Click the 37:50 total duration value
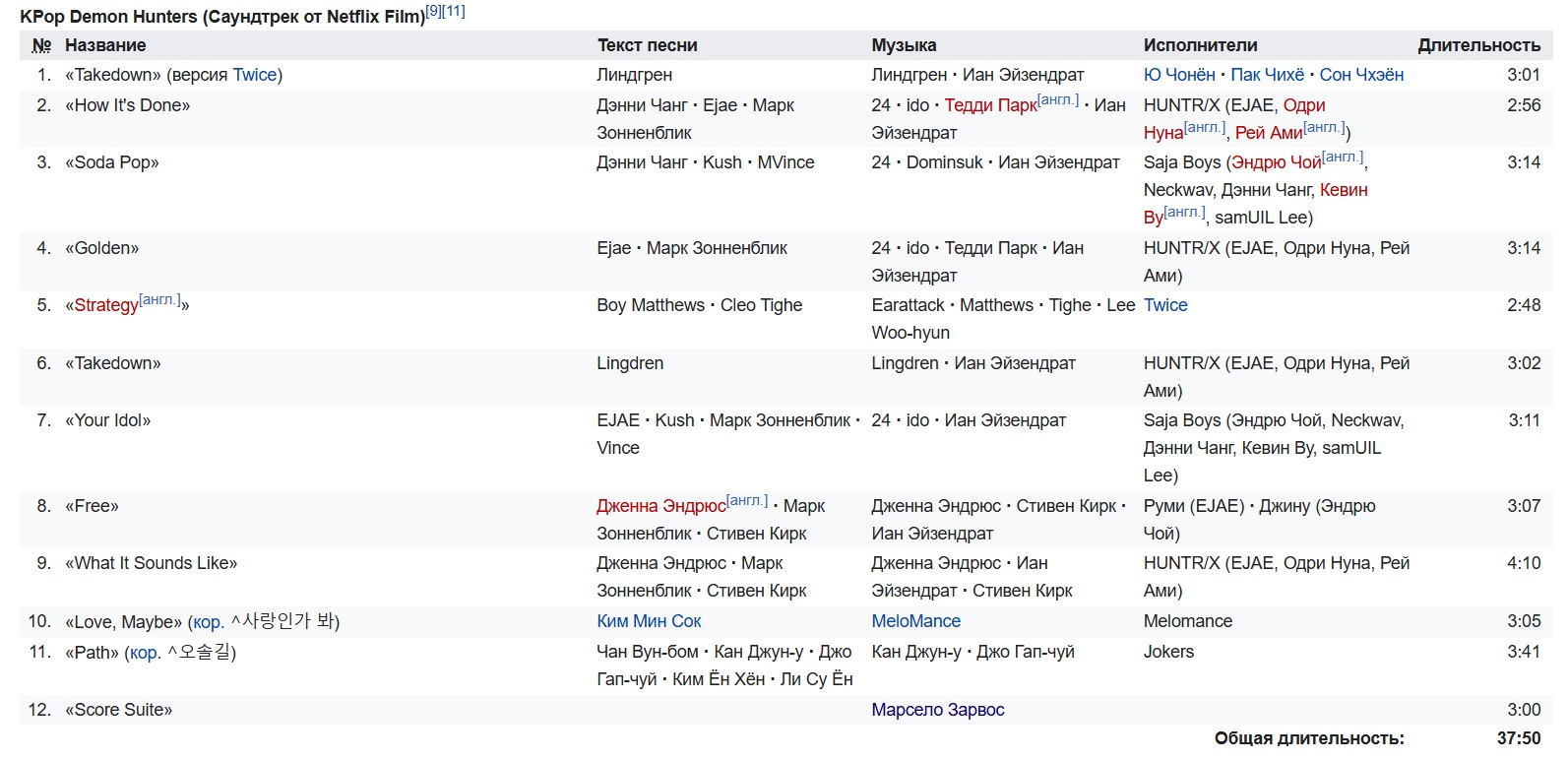Screen dimensions: 1568x761 (x=1519, y=738)
